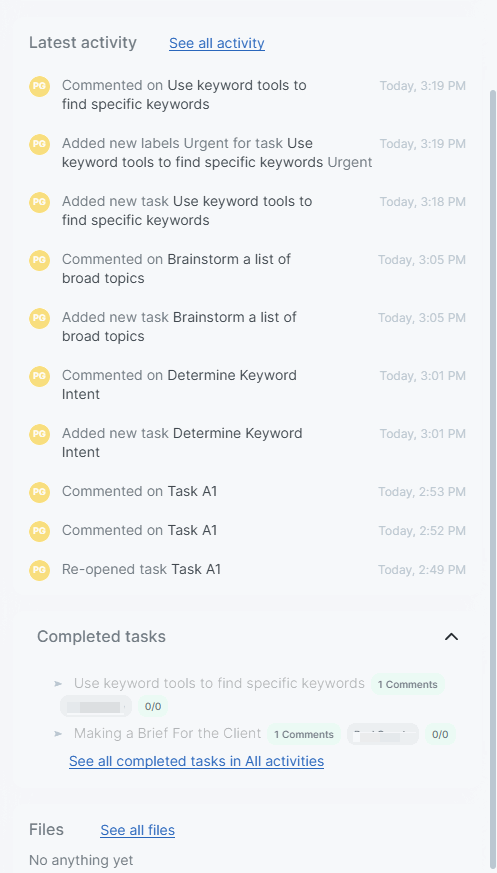Click 1 Comments badge on Use keyword tools task

point(407,684)
